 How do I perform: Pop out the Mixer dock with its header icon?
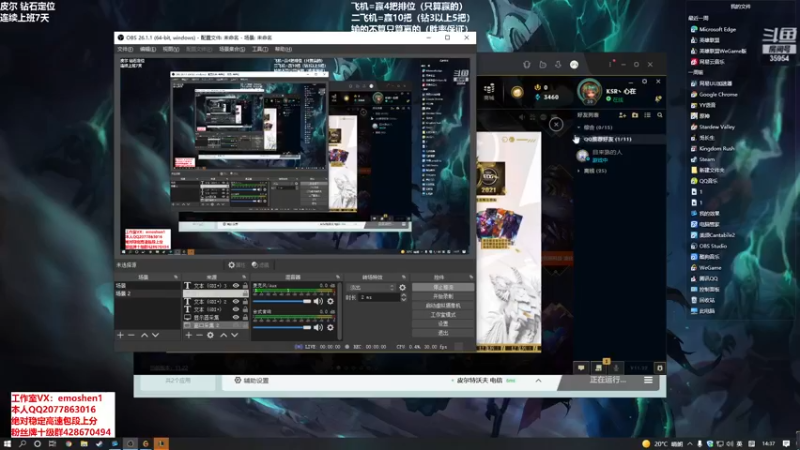click(x=337, y=277)
